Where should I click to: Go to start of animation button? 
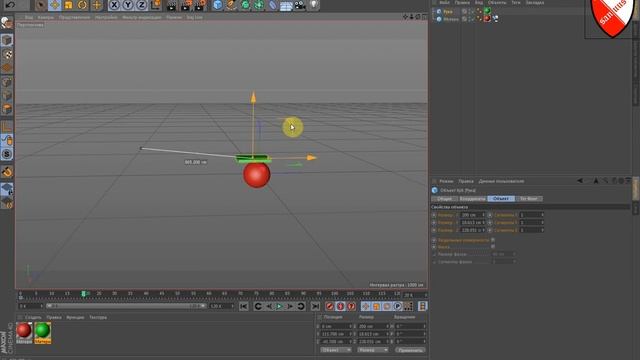244,306
